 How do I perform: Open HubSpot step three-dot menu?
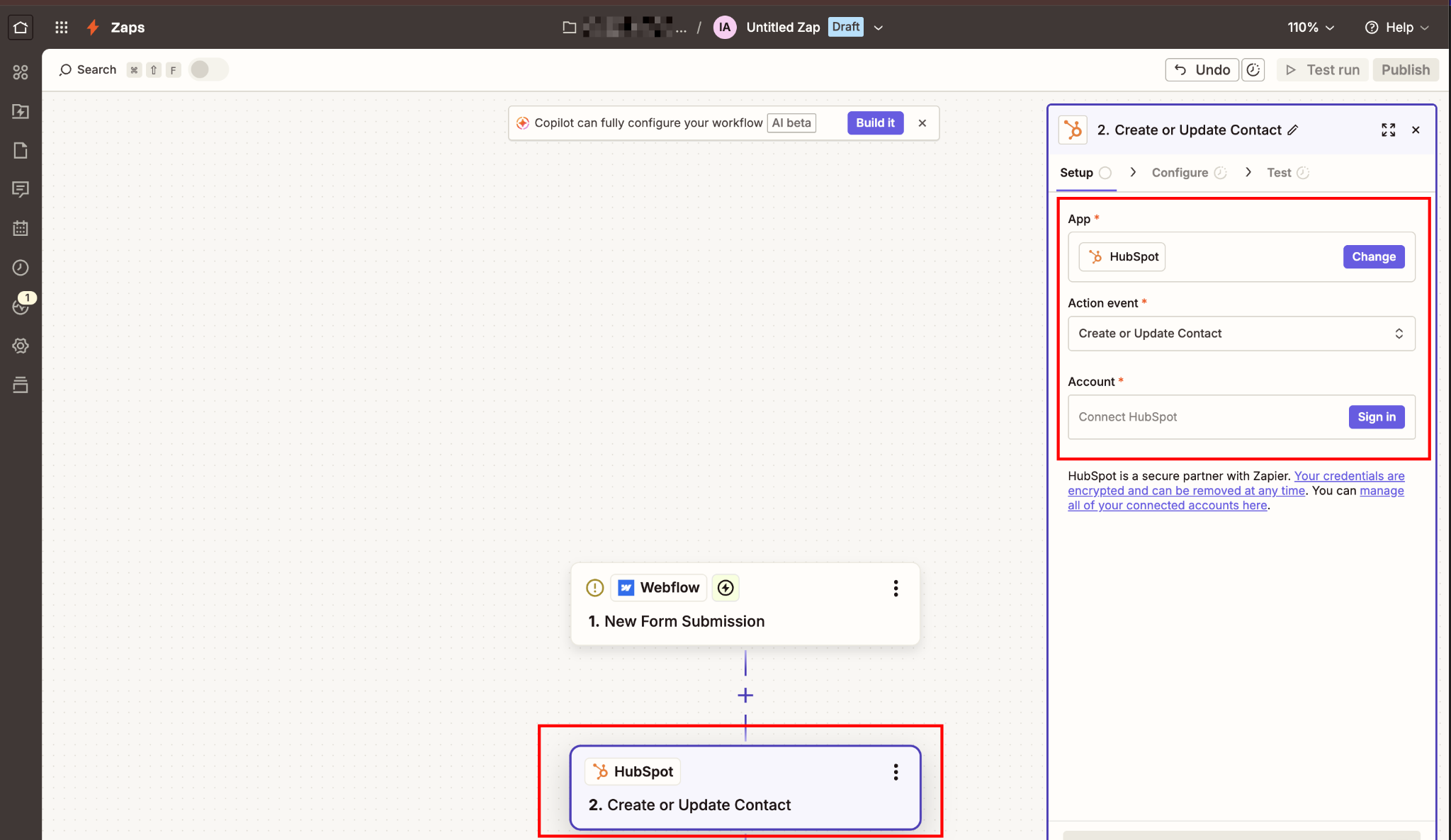click(896, 772)
